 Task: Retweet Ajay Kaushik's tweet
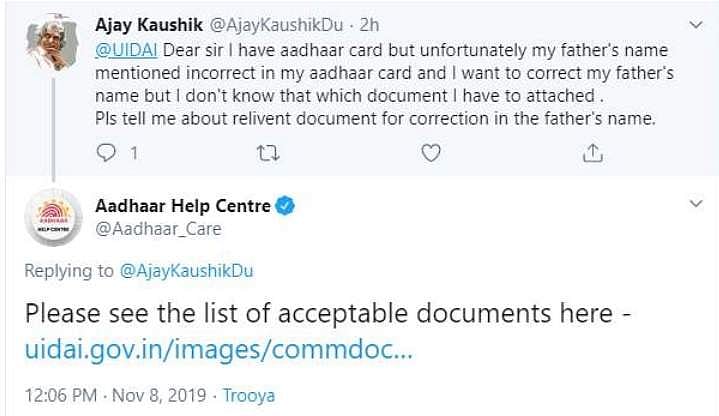[x=268, y=153]
